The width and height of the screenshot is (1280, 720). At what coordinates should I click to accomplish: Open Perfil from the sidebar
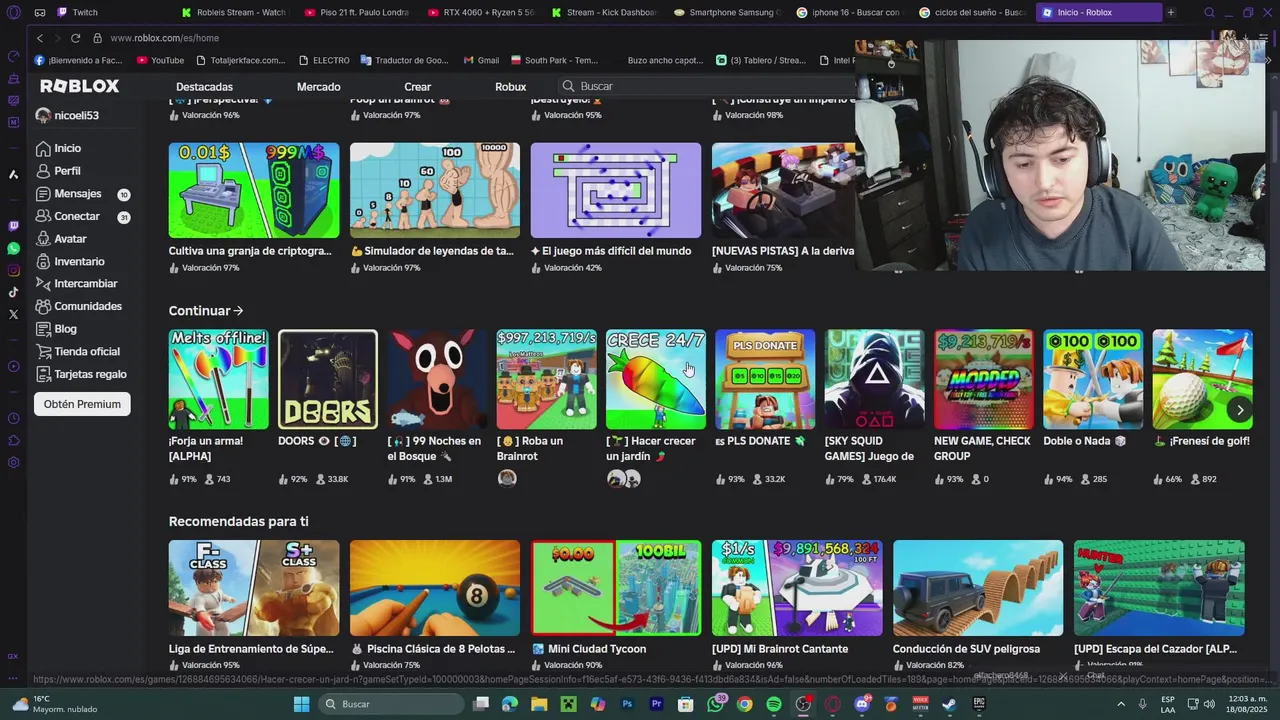coord(58,171)
